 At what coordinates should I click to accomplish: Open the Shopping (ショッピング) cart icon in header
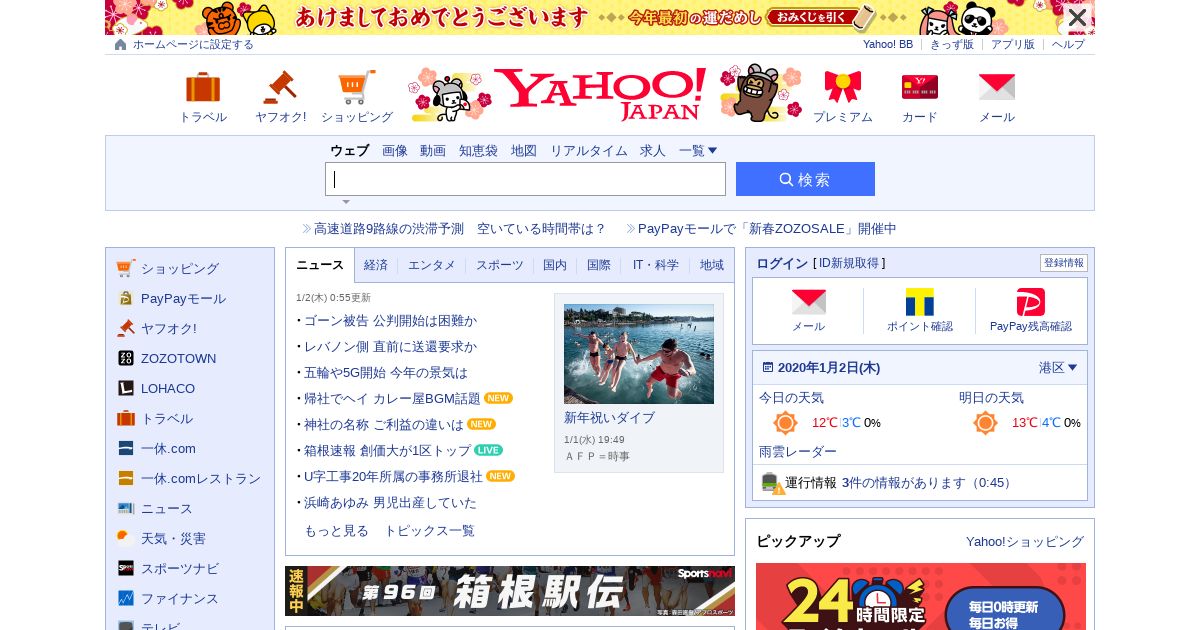coord(357,87)
